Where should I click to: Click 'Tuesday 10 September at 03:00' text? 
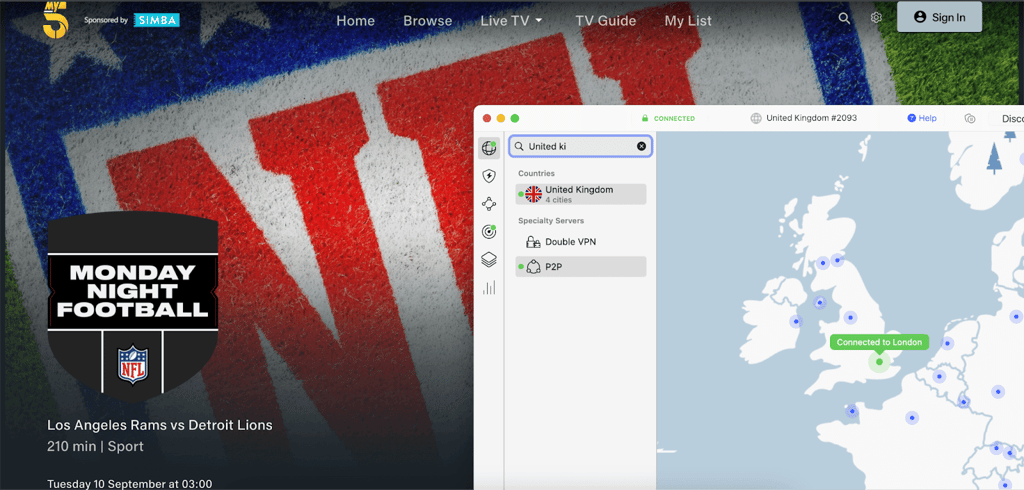[x=129, y=484]
